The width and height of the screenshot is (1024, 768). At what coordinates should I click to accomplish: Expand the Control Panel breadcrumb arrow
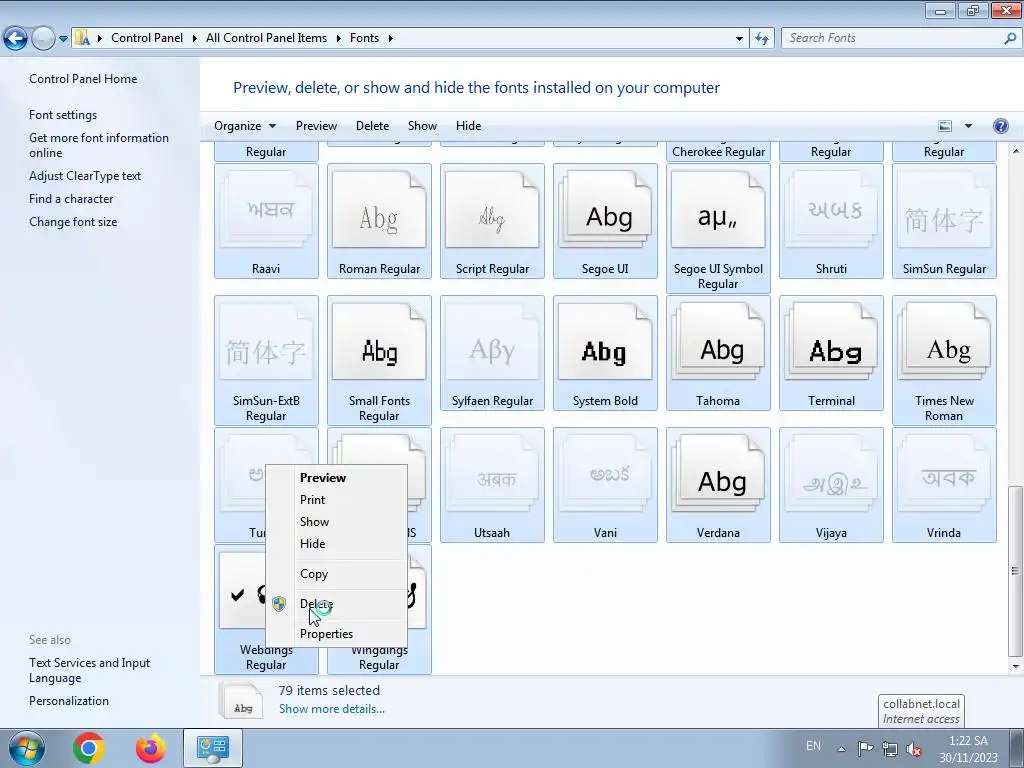(x=195, y=38)
